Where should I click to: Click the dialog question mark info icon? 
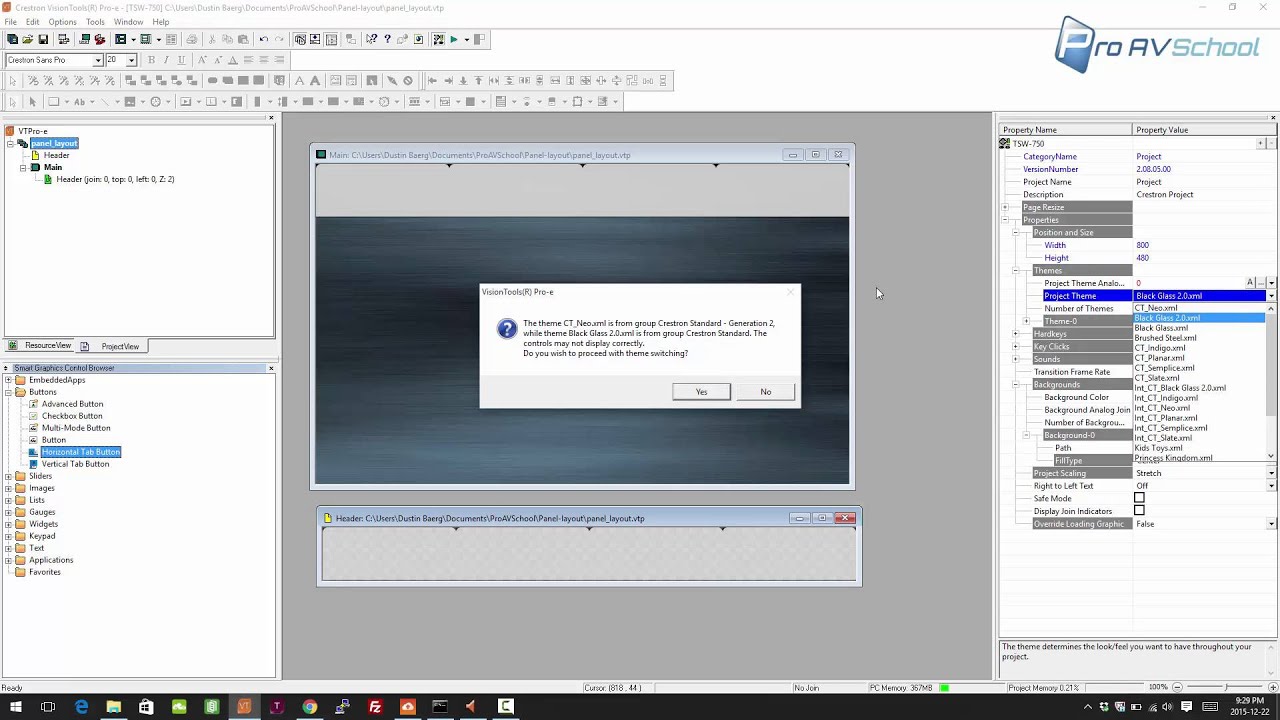click(507, 329)
